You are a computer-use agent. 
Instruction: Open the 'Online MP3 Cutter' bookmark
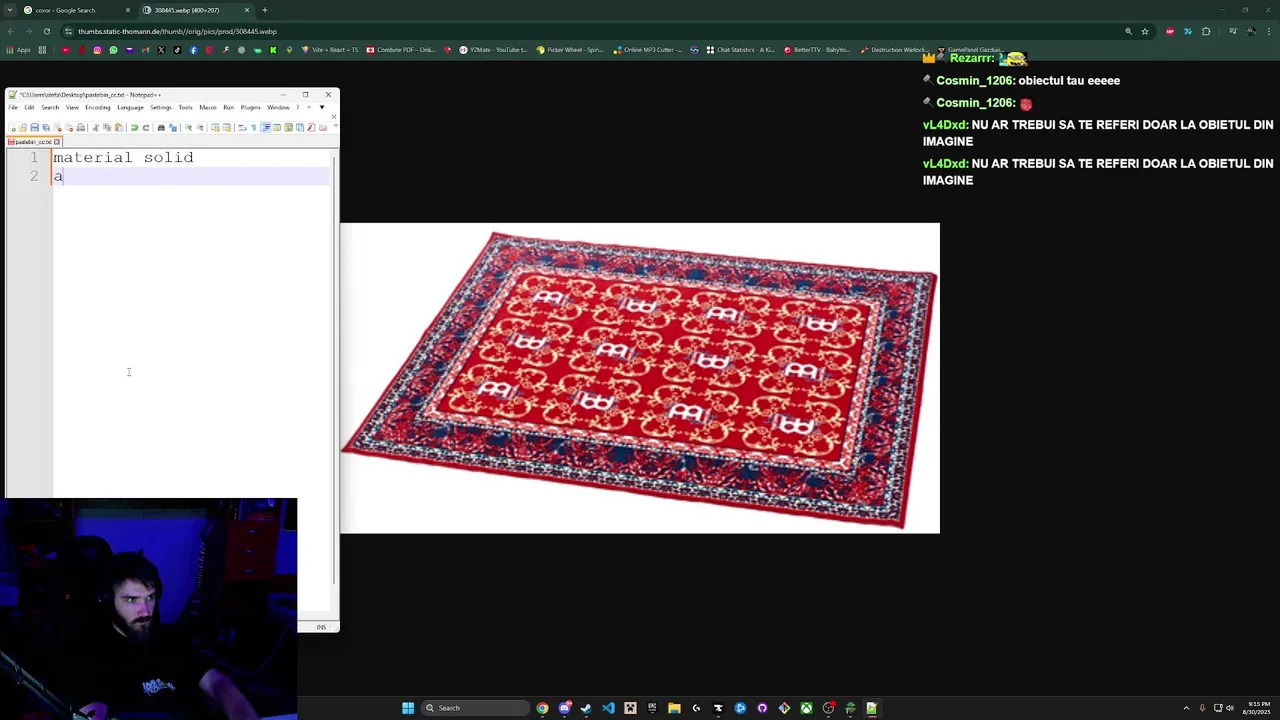click(648, 50)
